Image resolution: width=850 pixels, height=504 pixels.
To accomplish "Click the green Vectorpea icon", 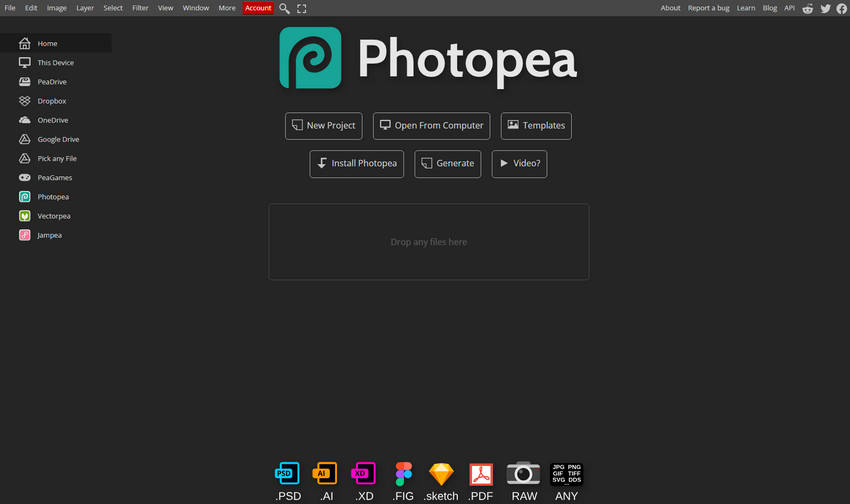I will tap(24, 216).
